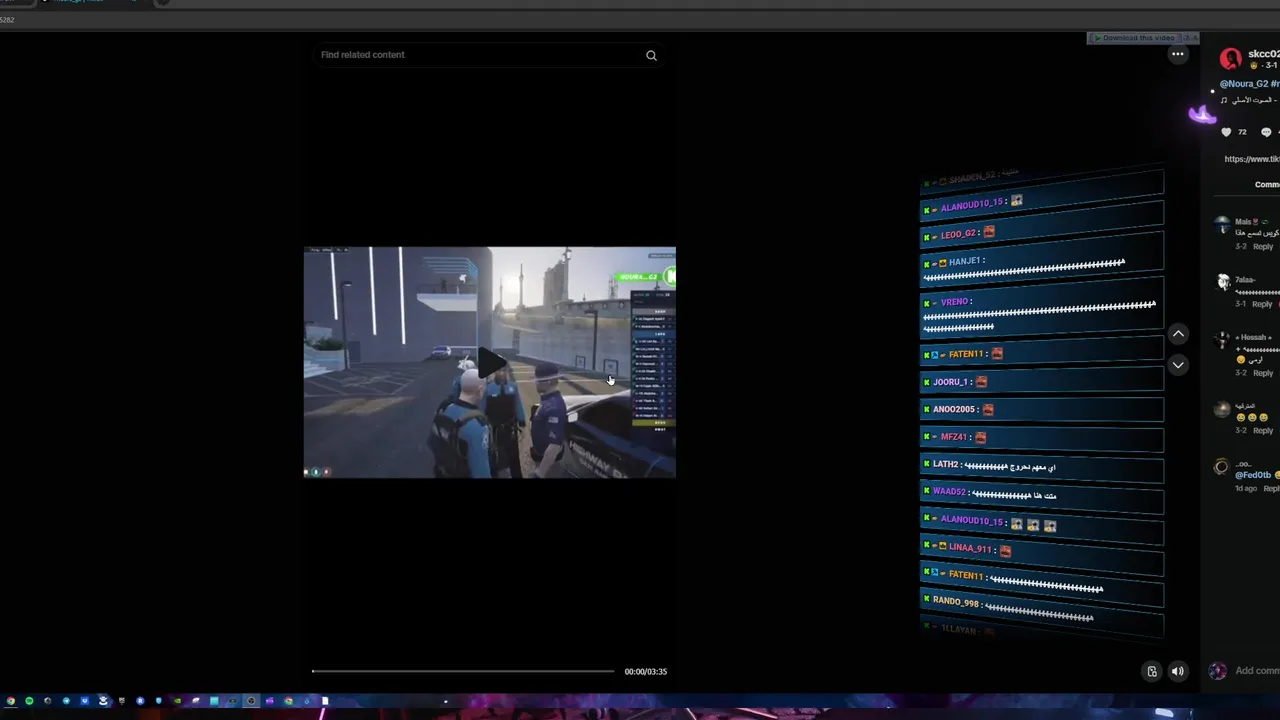
Task: Play the video with the play triangle
Action: [490, 363]
